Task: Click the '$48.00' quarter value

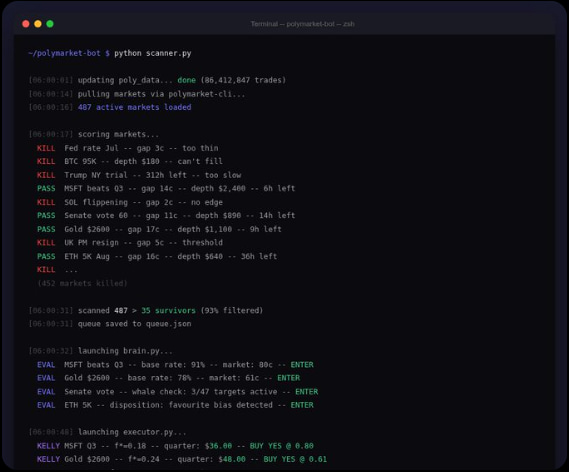Action: coord(232,459)
